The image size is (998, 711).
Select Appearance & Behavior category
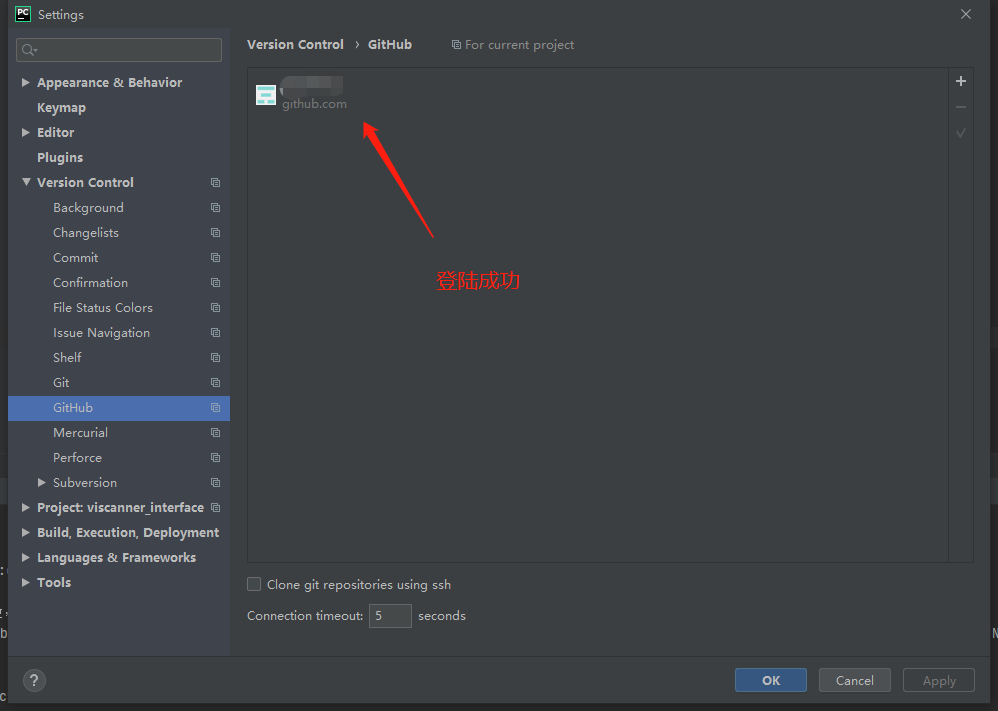109,82
